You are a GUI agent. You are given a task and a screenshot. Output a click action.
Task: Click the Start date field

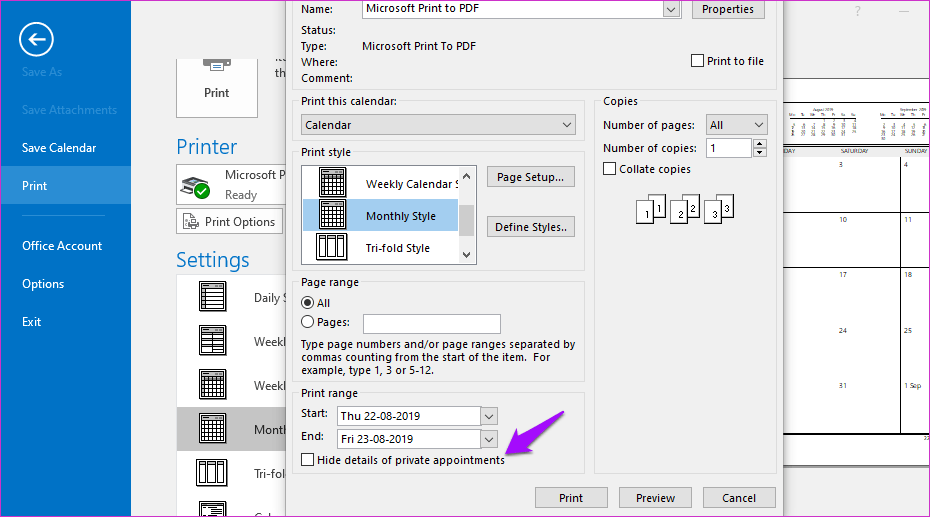click(x=409, y=416)
